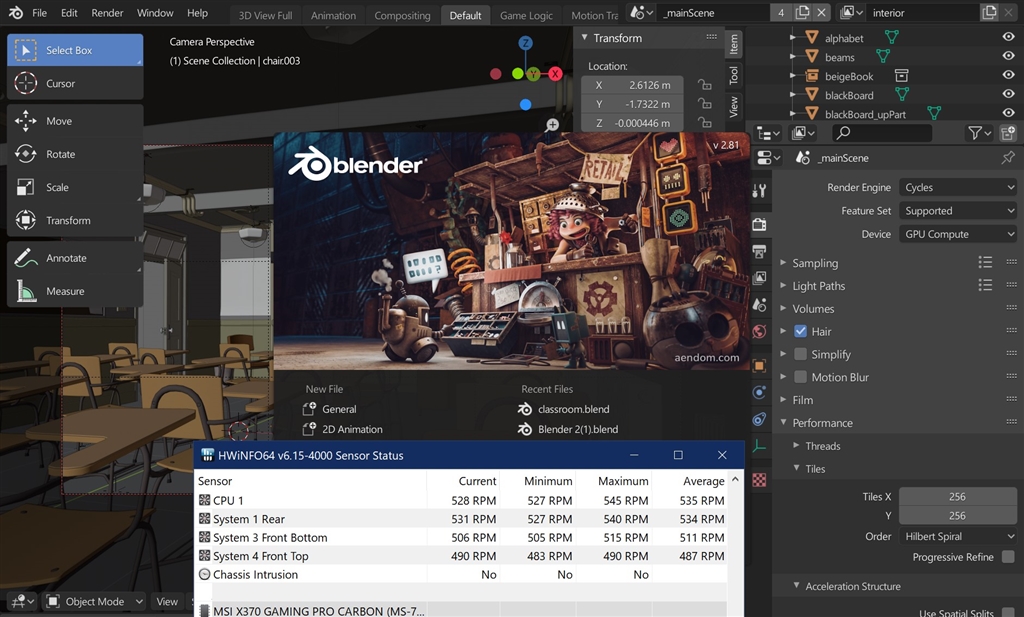The width and height of the screenshot is (1024, 617).
Task: Open the Render menu
Action: [107, 13]
